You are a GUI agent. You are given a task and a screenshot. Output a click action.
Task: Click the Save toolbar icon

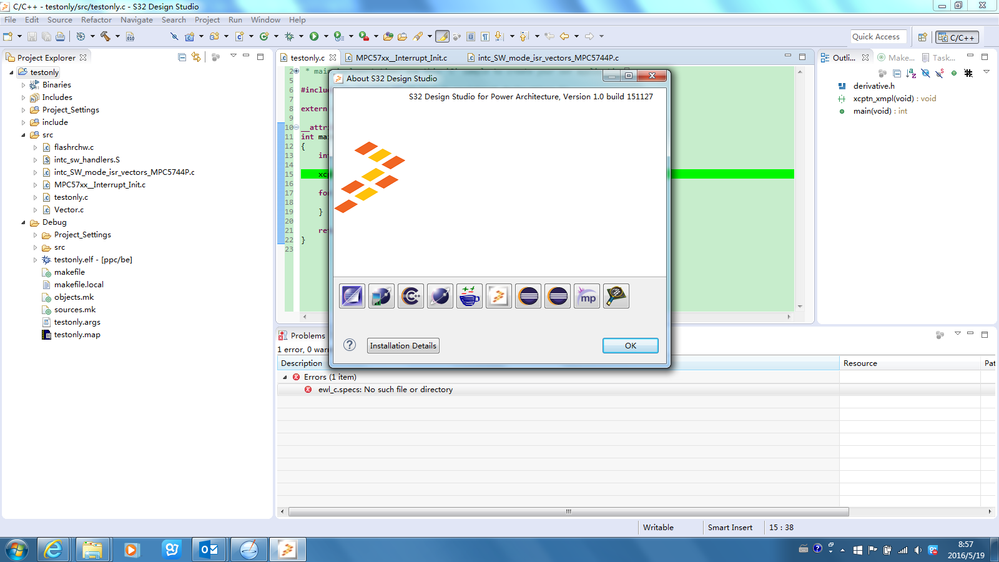31,36
